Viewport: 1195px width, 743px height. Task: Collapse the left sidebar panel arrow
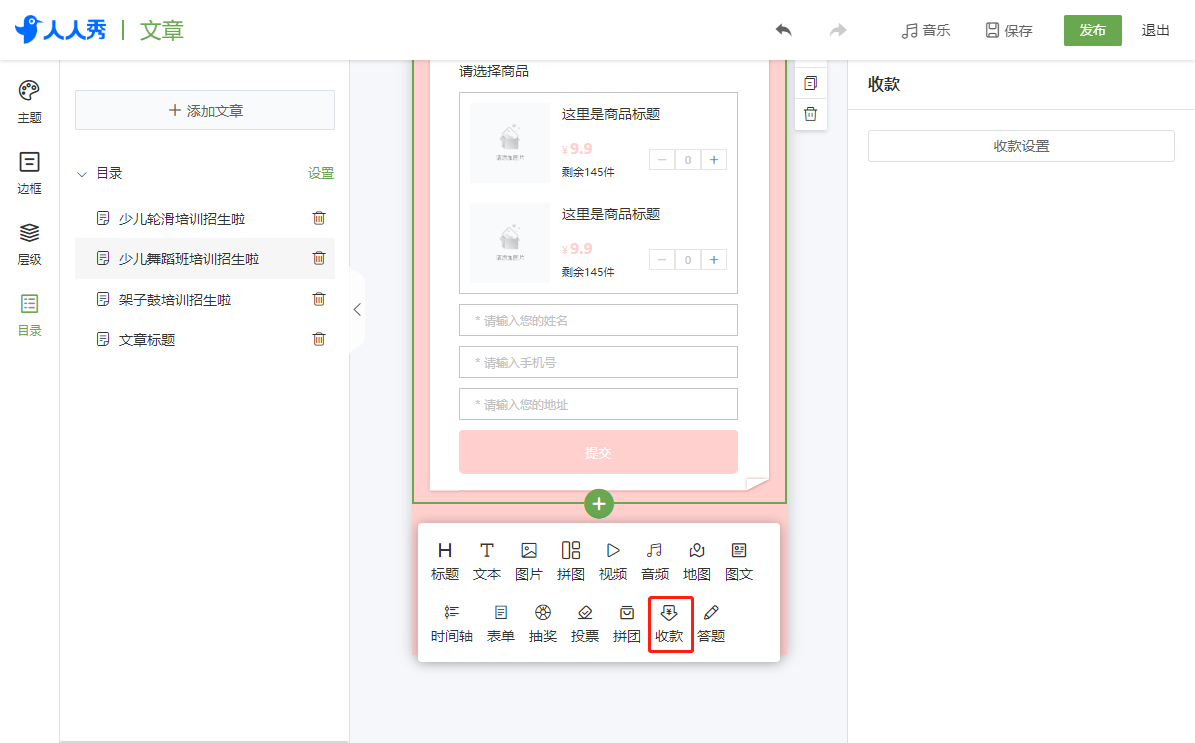tap(357, 309)
